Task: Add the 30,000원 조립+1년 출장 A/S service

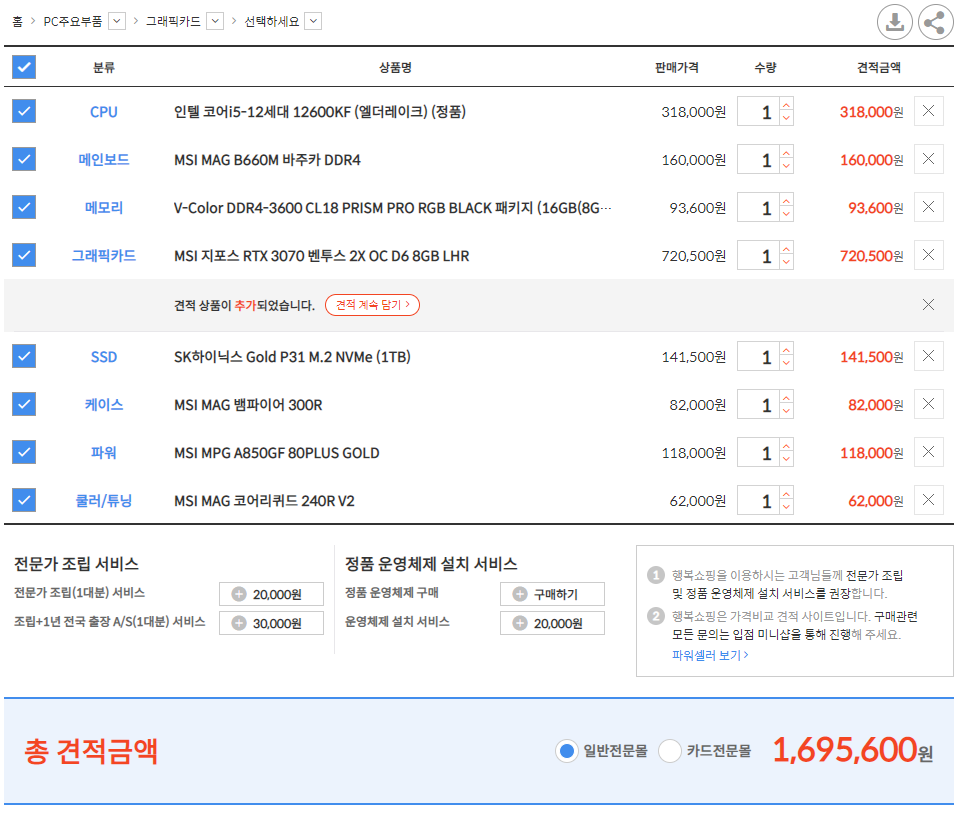Action: 271,623
